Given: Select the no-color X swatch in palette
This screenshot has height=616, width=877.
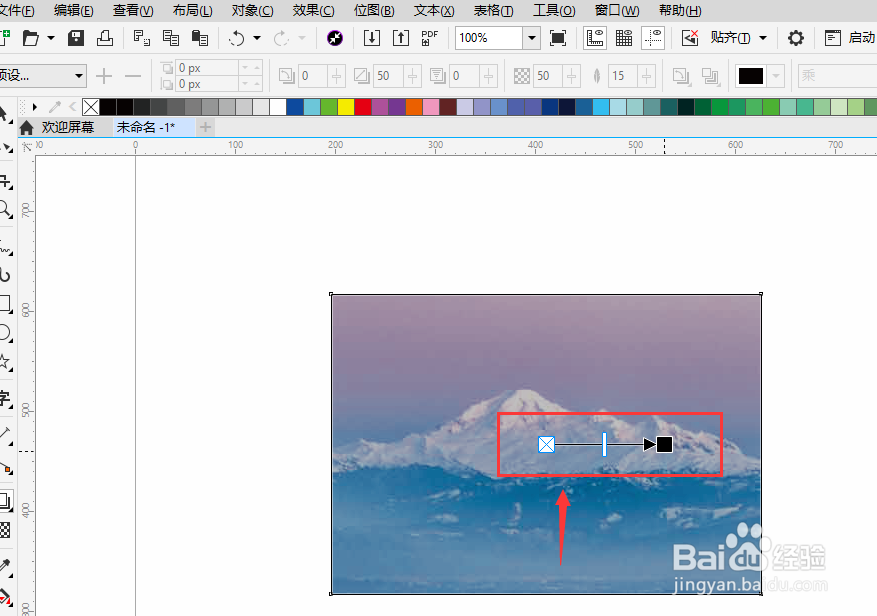Looking at the screenshot, I should (91, 107).
